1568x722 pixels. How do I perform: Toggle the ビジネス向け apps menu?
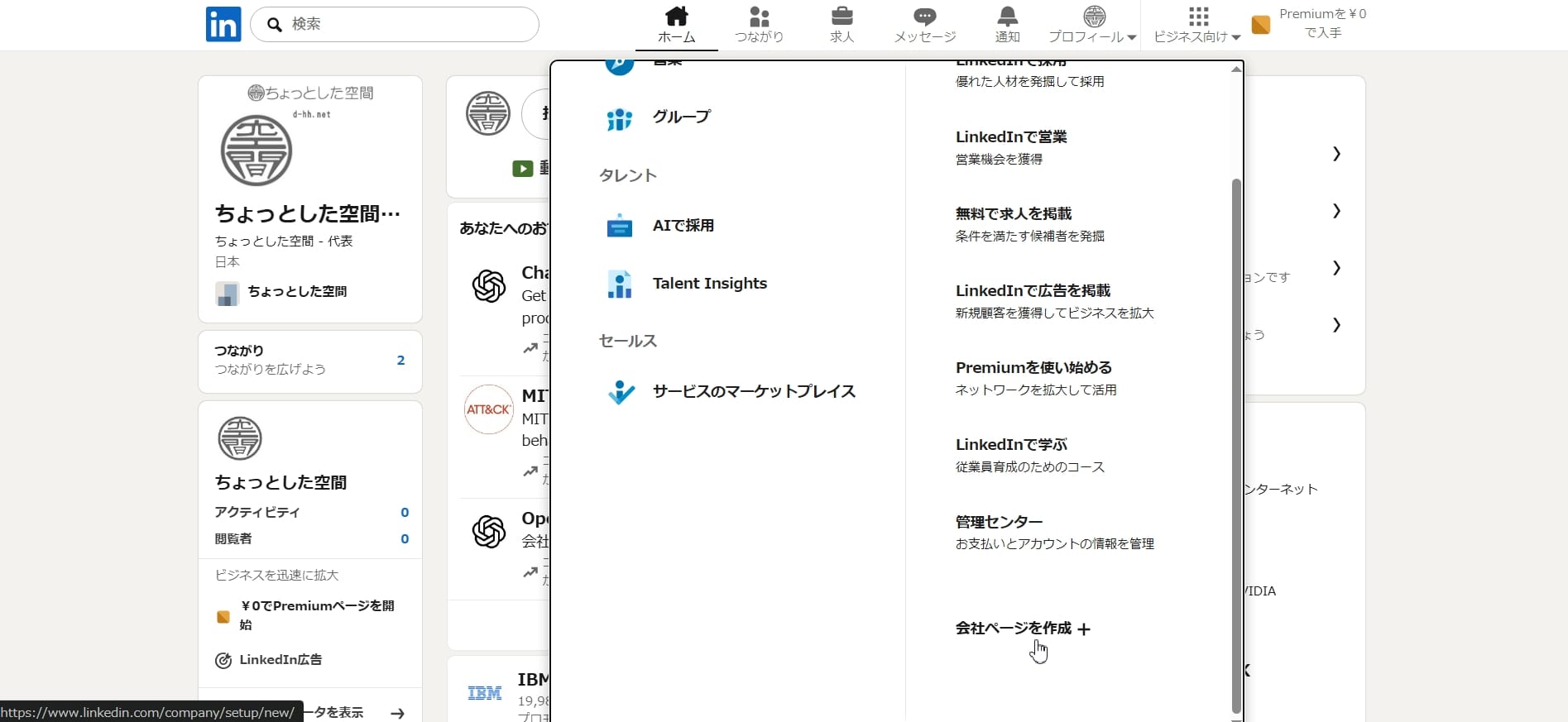[x=1197, y=25]
